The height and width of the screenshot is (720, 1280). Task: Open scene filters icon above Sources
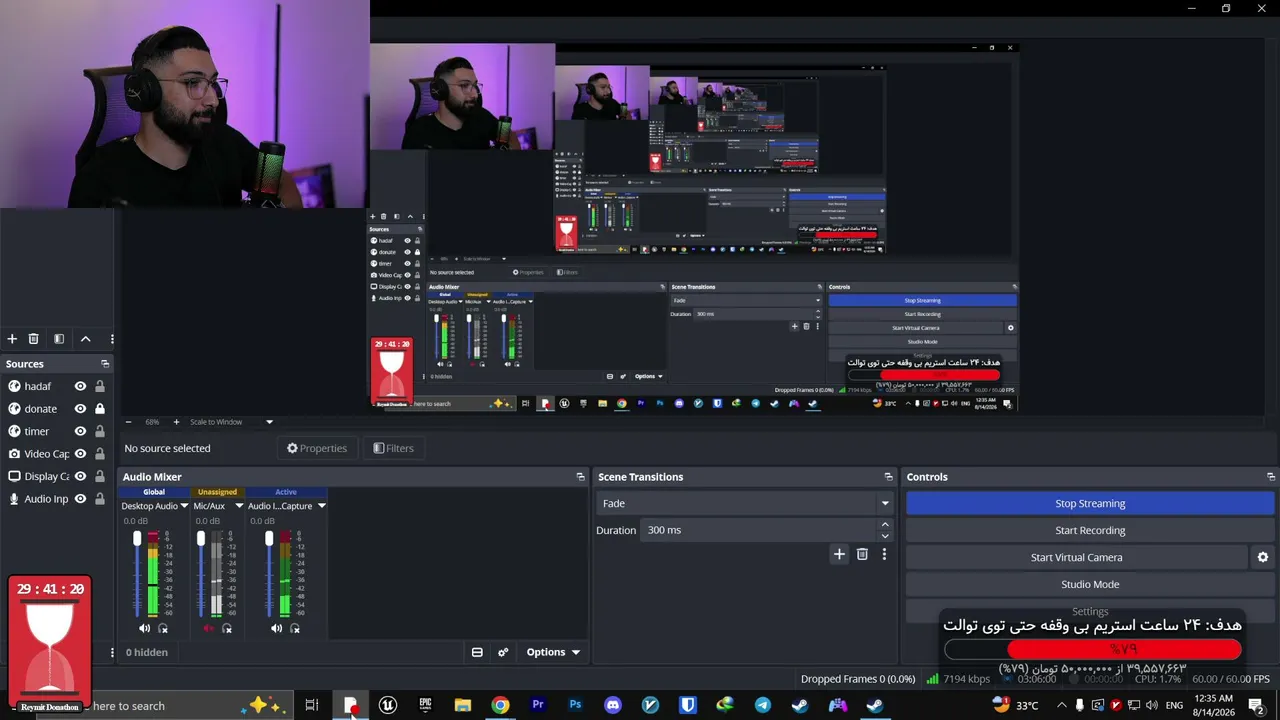pyautogui.click(x=59, y=339)
